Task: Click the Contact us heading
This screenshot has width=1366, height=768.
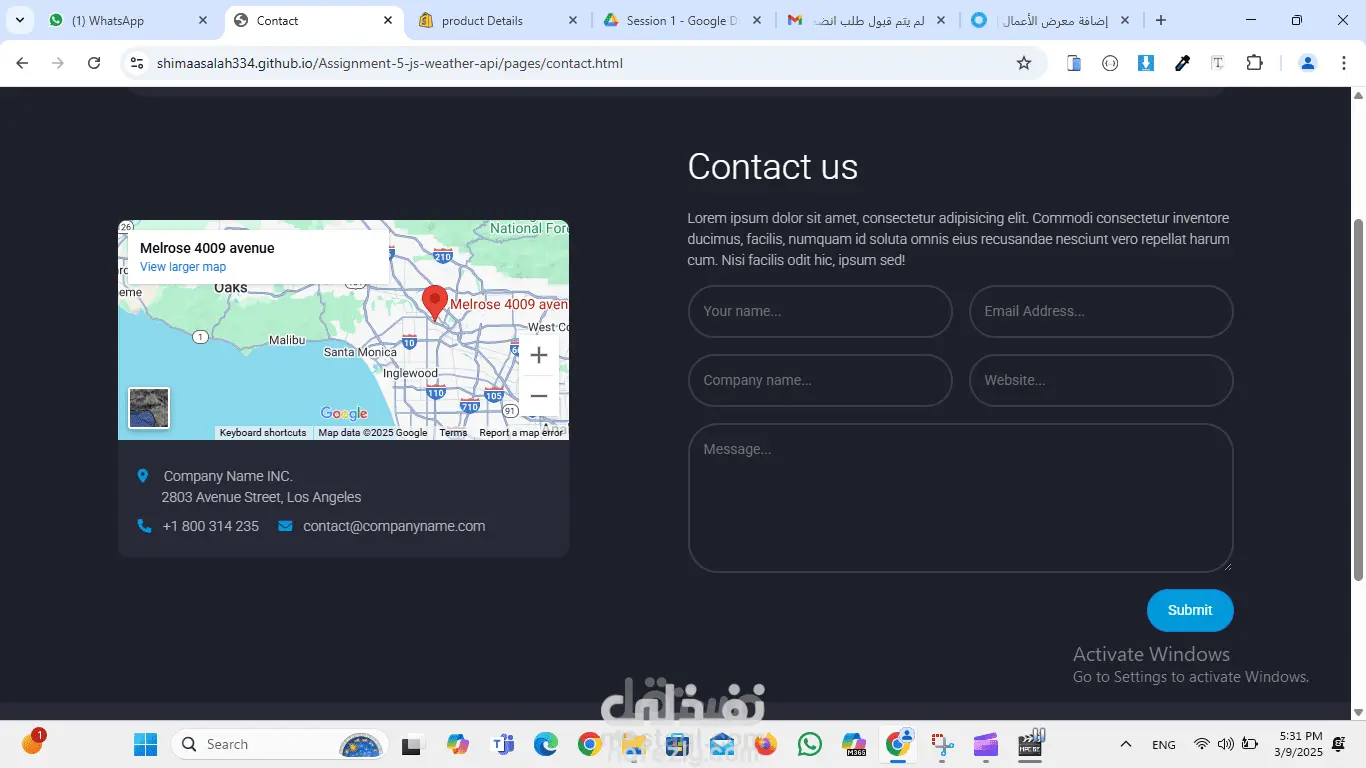Action: click(x=773, y=167)
